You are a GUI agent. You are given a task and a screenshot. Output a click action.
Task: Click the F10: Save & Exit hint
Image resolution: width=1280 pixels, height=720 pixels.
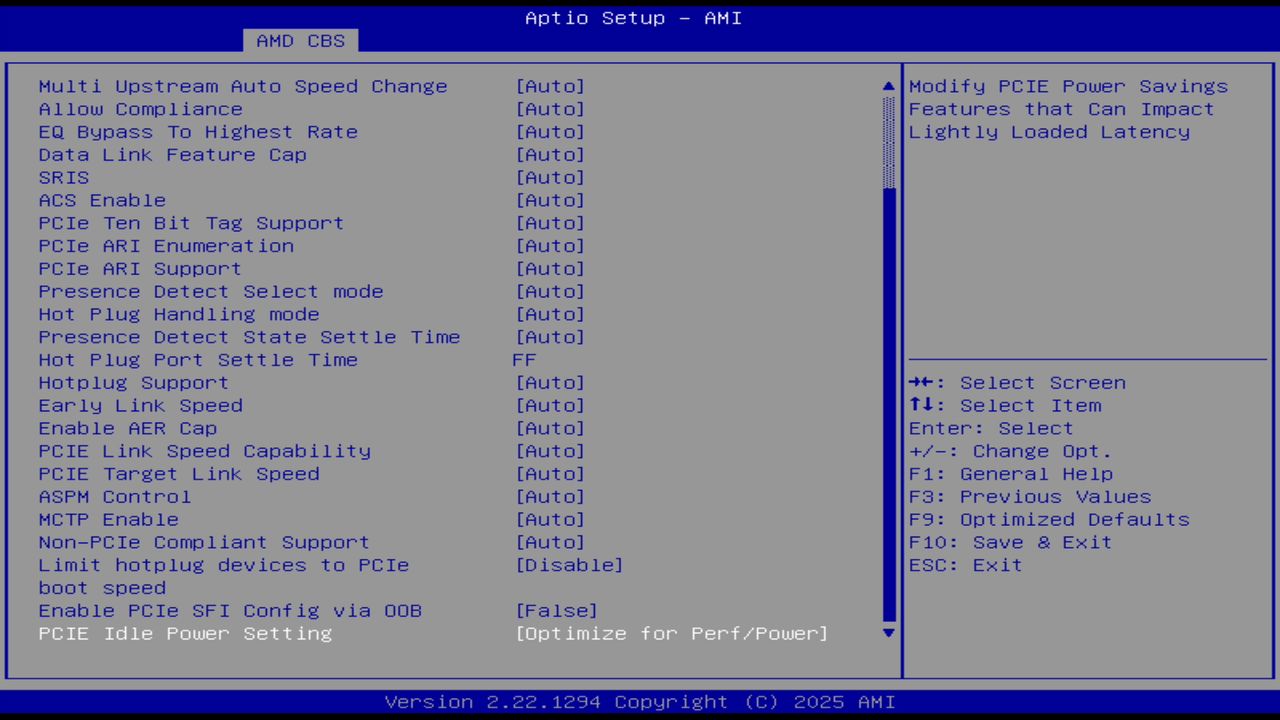click(1011, 542)
